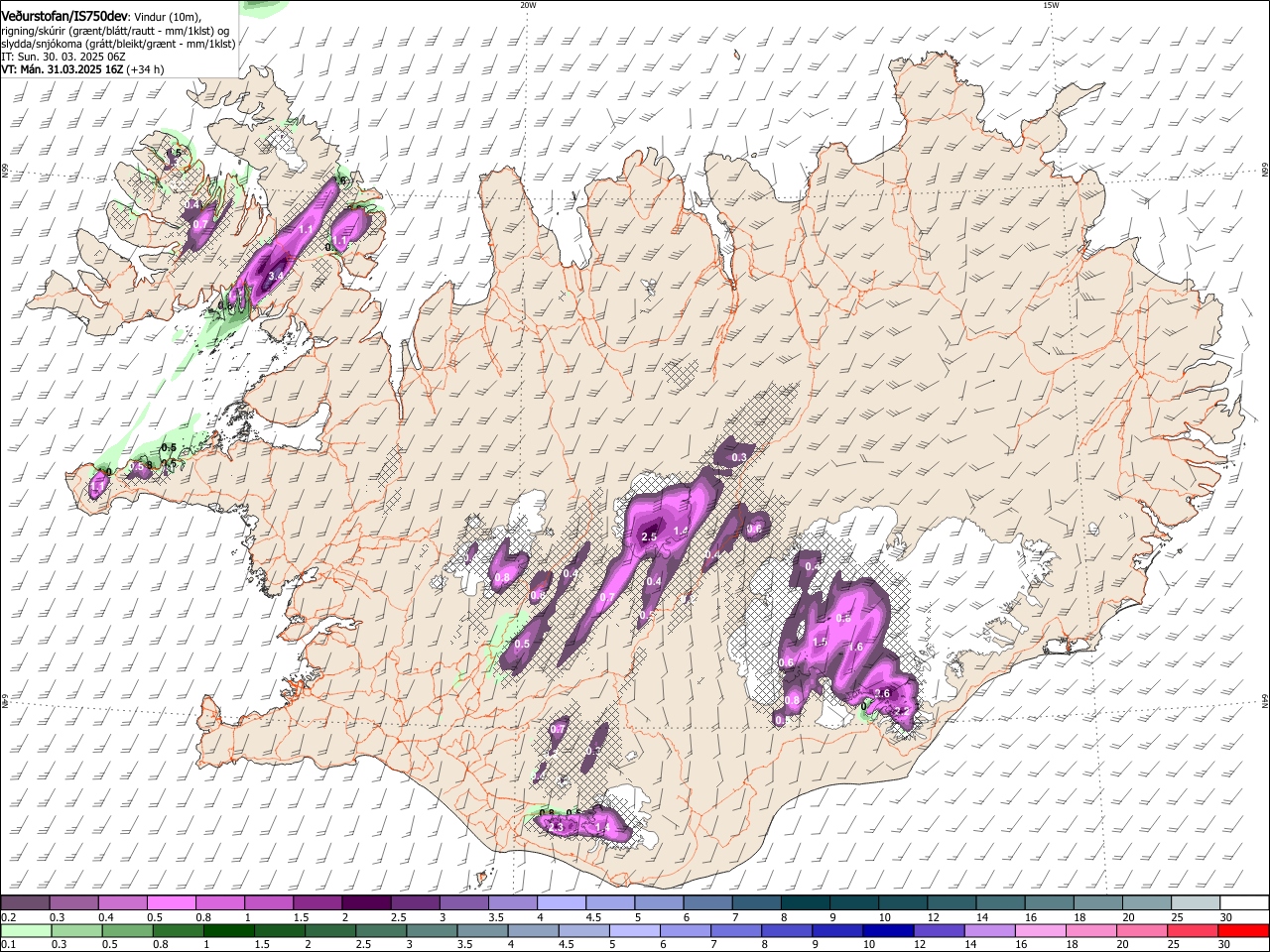Screen dimensions: 1270x952
Task: Select snow legend swatch between 0.2 and 0.3
Action: pyautogui.click(x=25, y=903)
